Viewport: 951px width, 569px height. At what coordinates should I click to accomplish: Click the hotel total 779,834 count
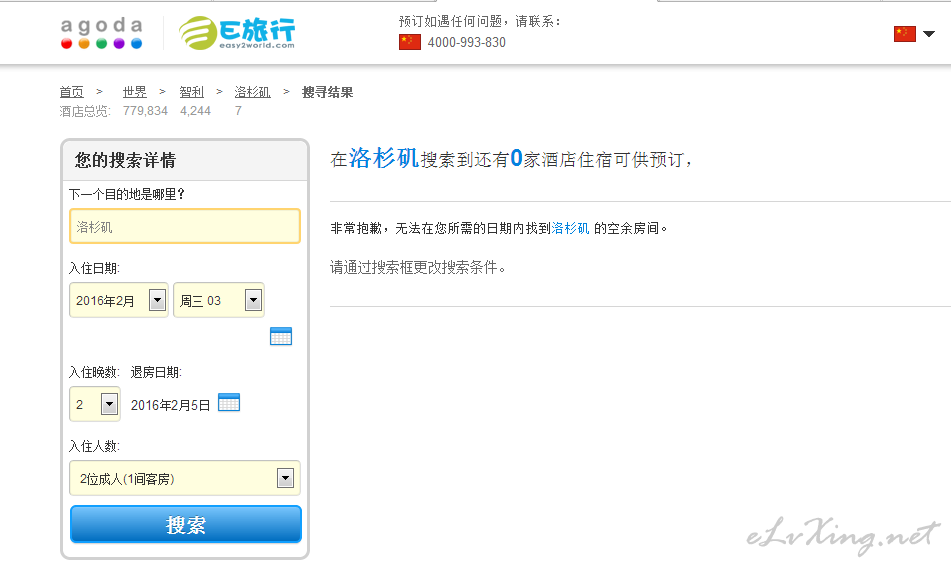pos(145,111)
